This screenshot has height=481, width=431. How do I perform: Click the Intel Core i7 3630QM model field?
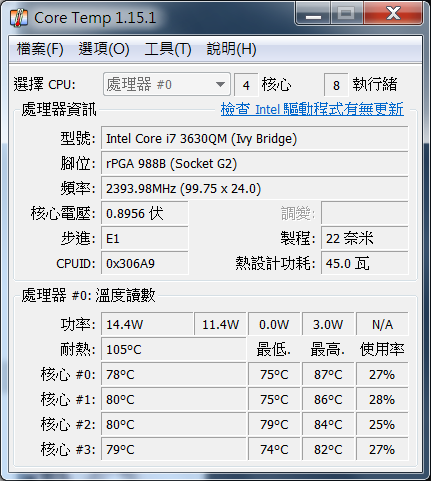tap(255, 138)
